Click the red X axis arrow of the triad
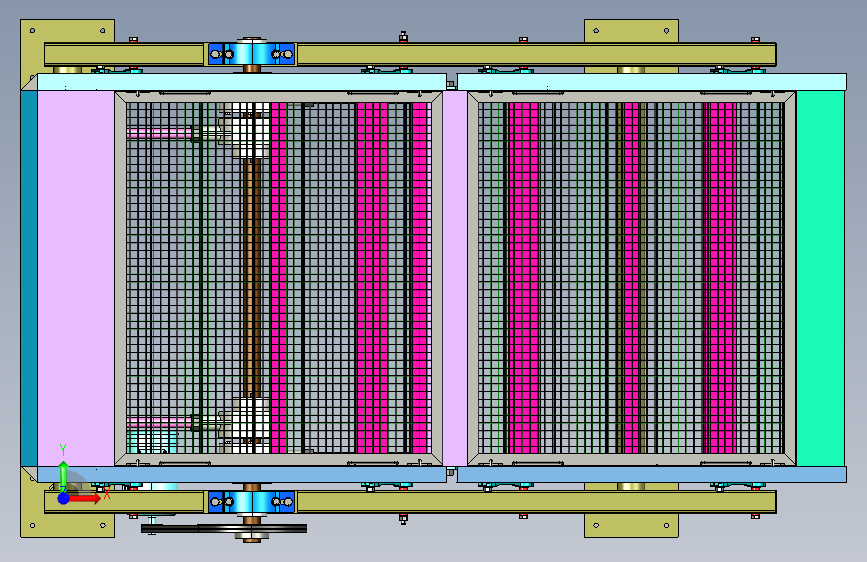This screenshot has height=562, width=867. click(x=85, y=498)
